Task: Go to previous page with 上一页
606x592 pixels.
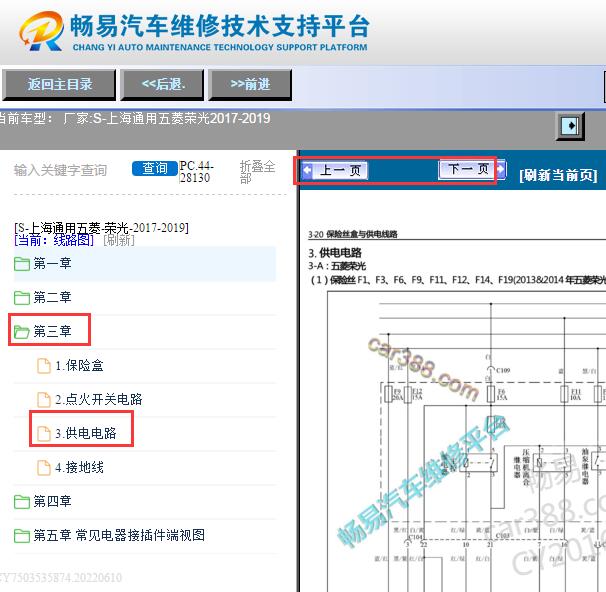Action: (340, 170)
